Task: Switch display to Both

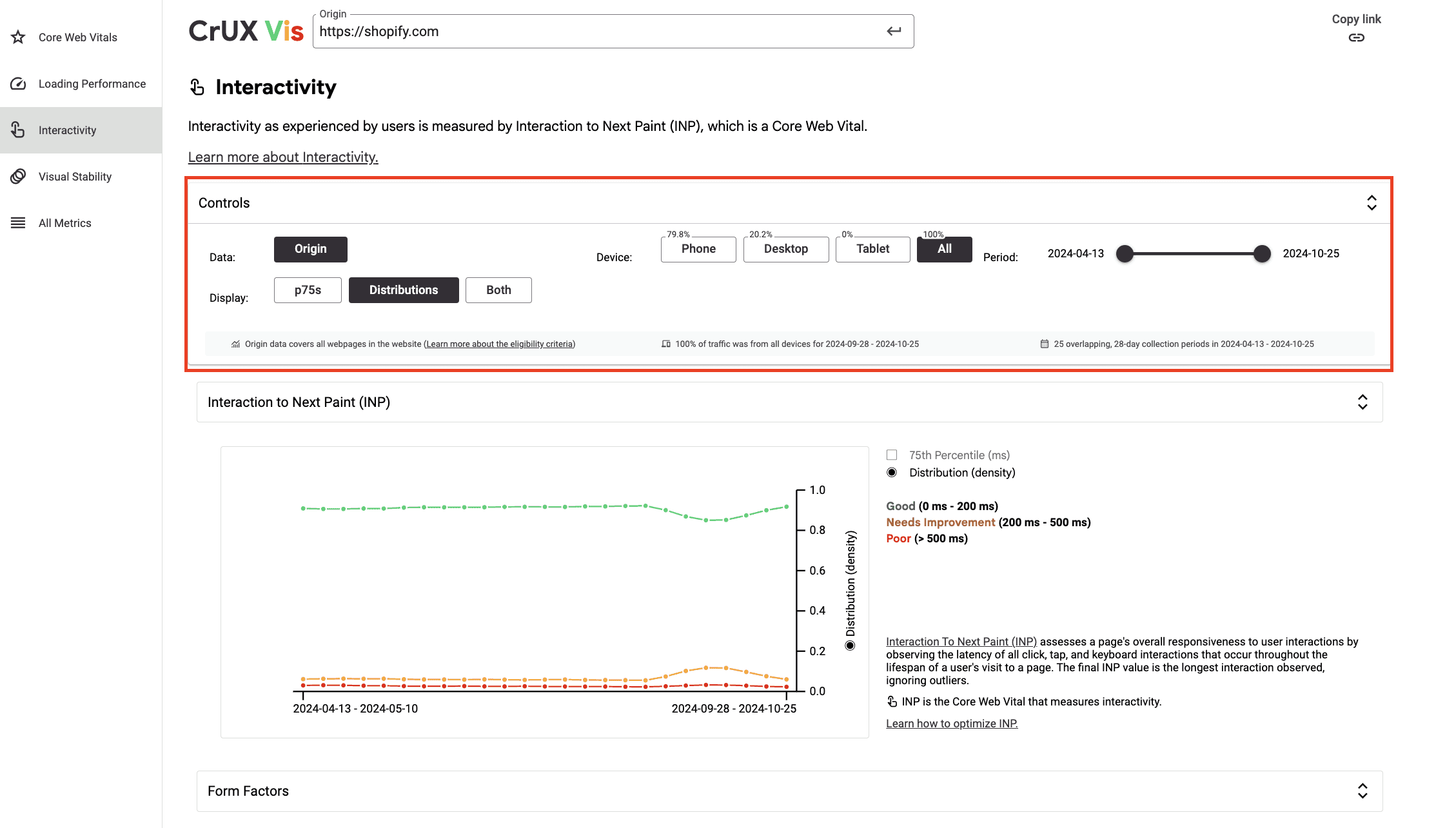Action: pyautogui.click(x=498, y=290)
